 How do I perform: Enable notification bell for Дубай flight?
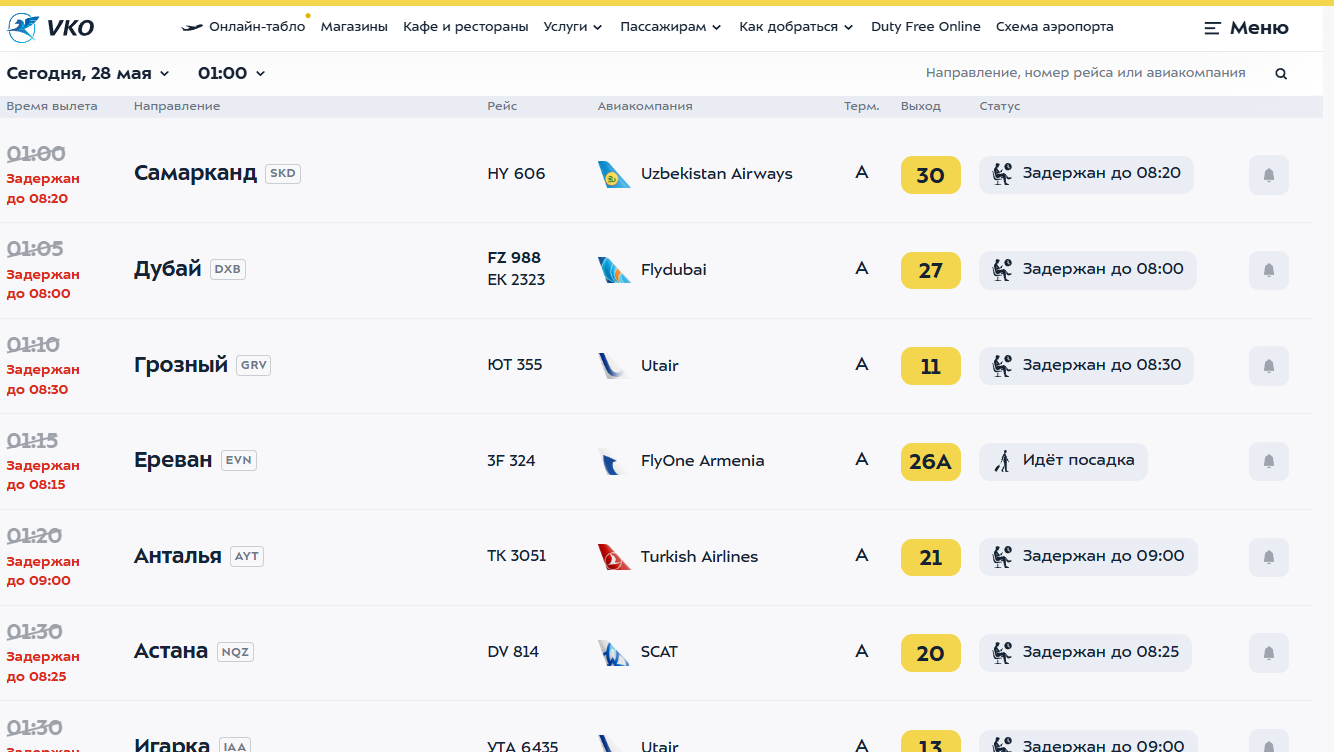(1268, 270)
